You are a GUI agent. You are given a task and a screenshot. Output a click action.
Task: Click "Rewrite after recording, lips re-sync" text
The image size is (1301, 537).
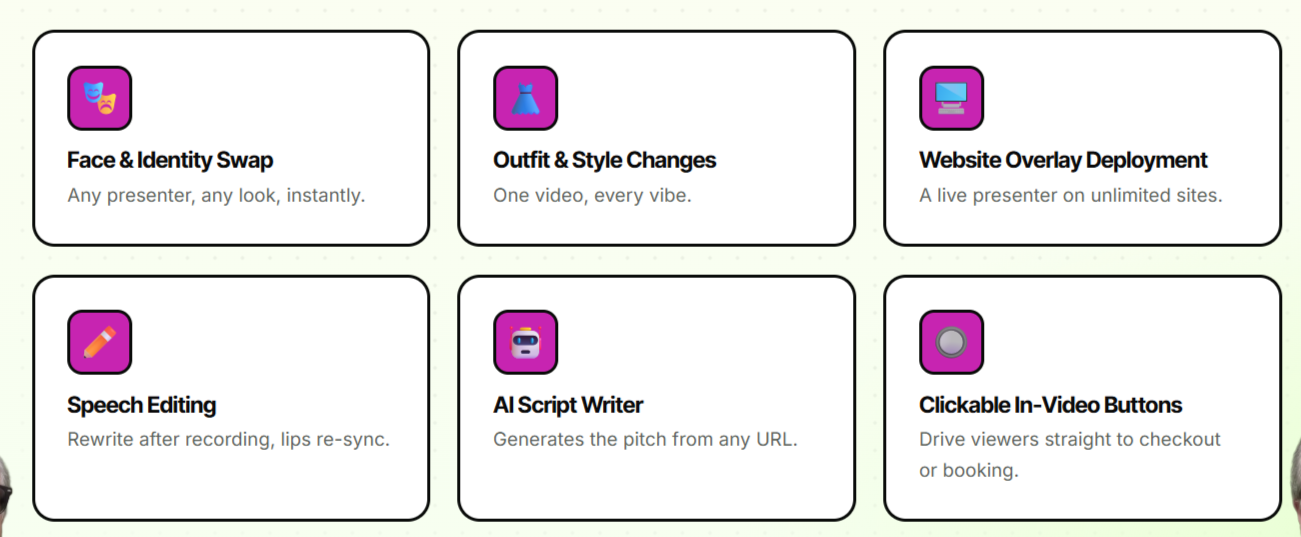228,440
